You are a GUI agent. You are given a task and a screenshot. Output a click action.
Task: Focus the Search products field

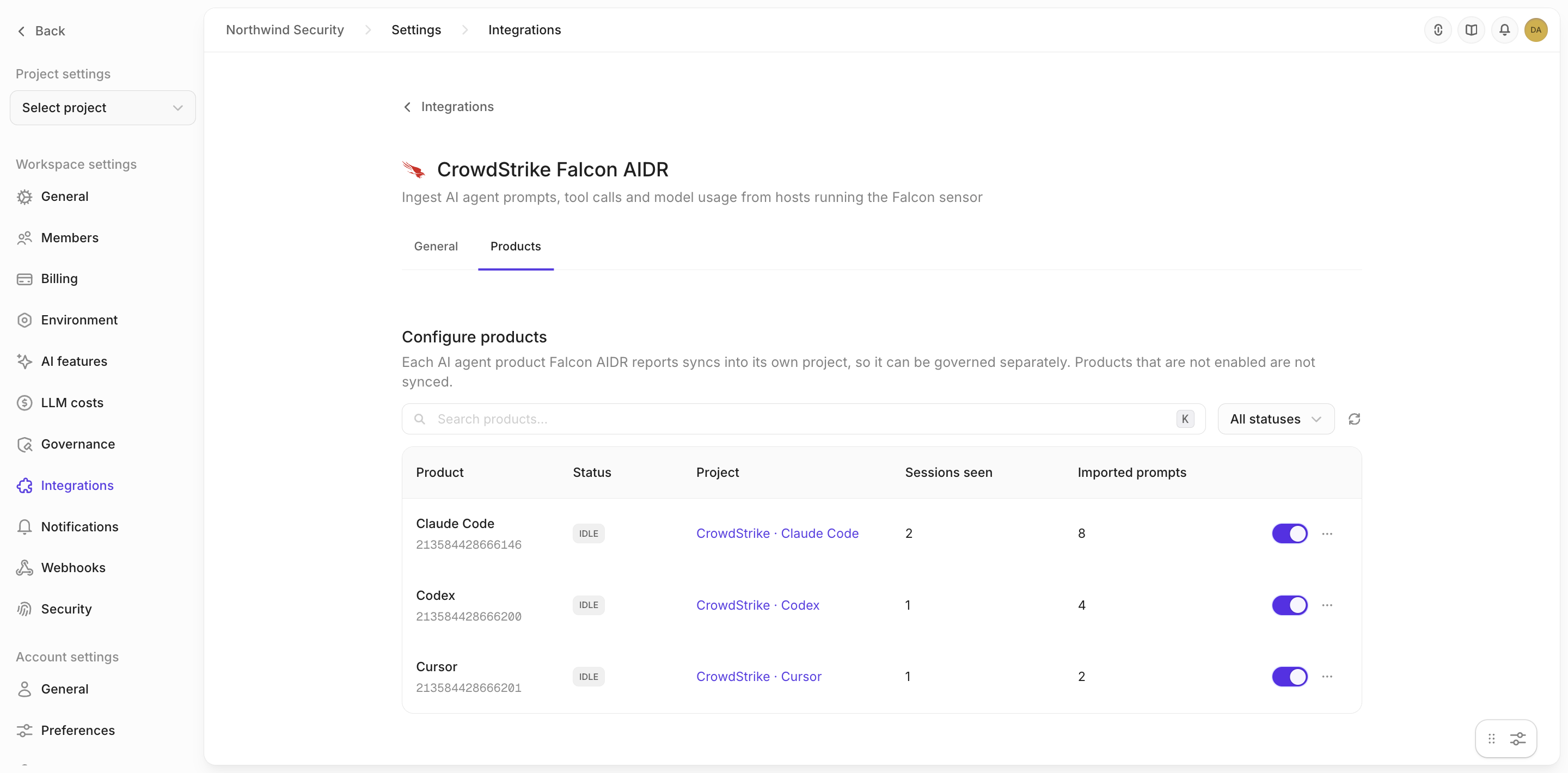click(804, 419)
